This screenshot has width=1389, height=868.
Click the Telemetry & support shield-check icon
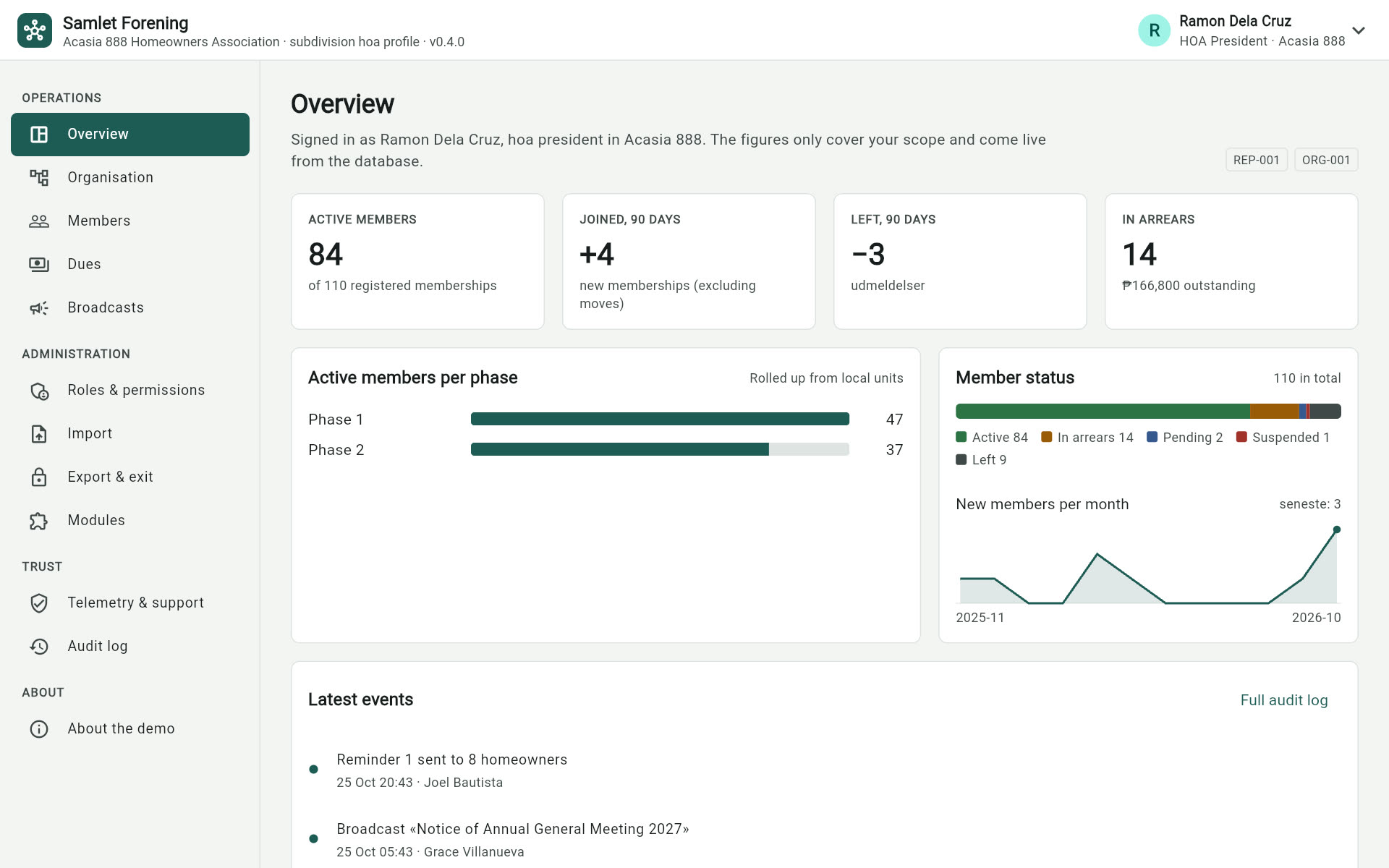(x=39, y=603)
